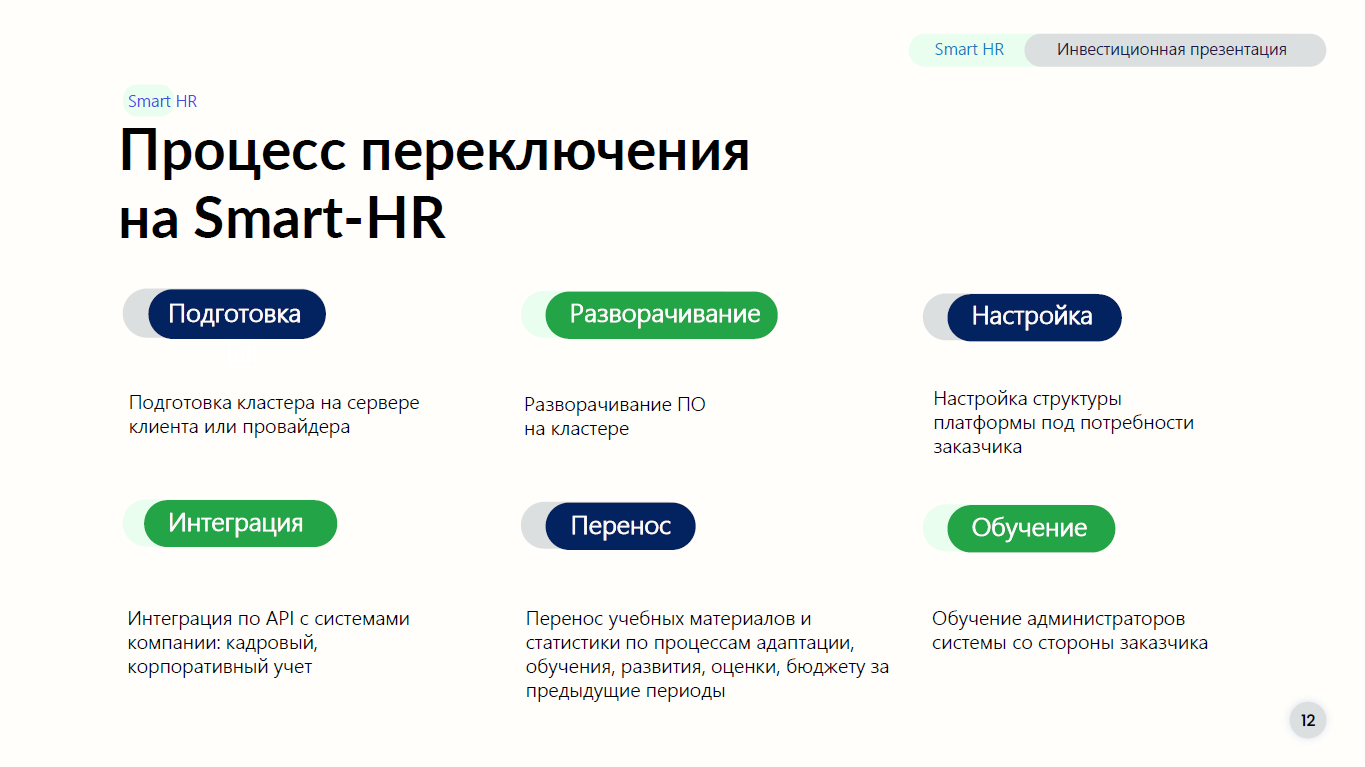Click the small Smart HR label above title

pos(162,101)
